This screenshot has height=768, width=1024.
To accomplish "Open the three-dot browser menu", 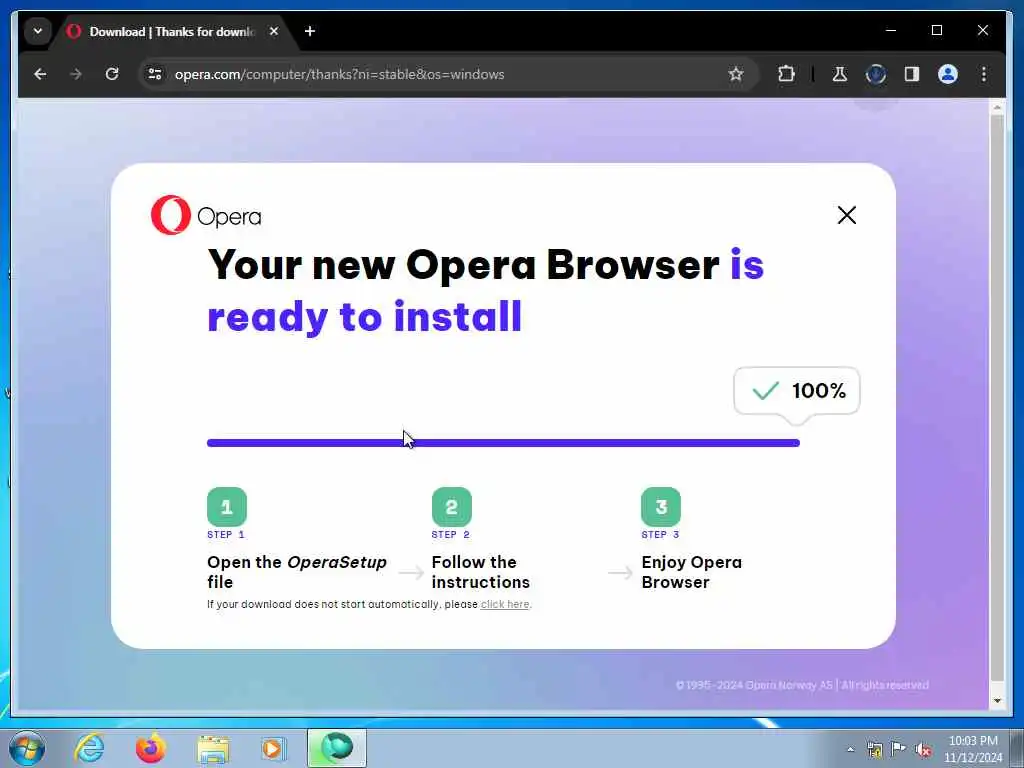I will (984, 74).
